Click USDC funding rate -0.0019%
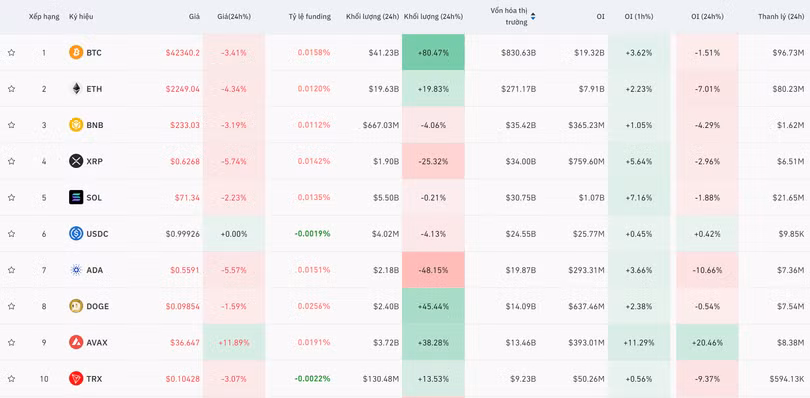This screenshot has height=398, width=810. click(x=312, y=234)
